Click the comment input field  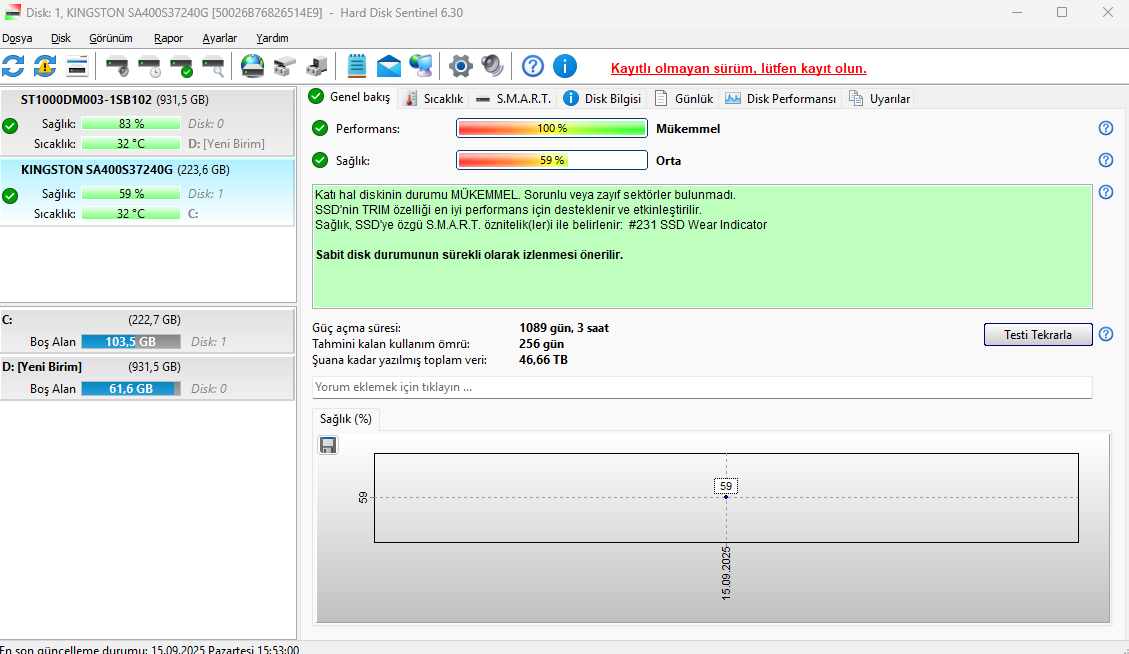[702, 387]
